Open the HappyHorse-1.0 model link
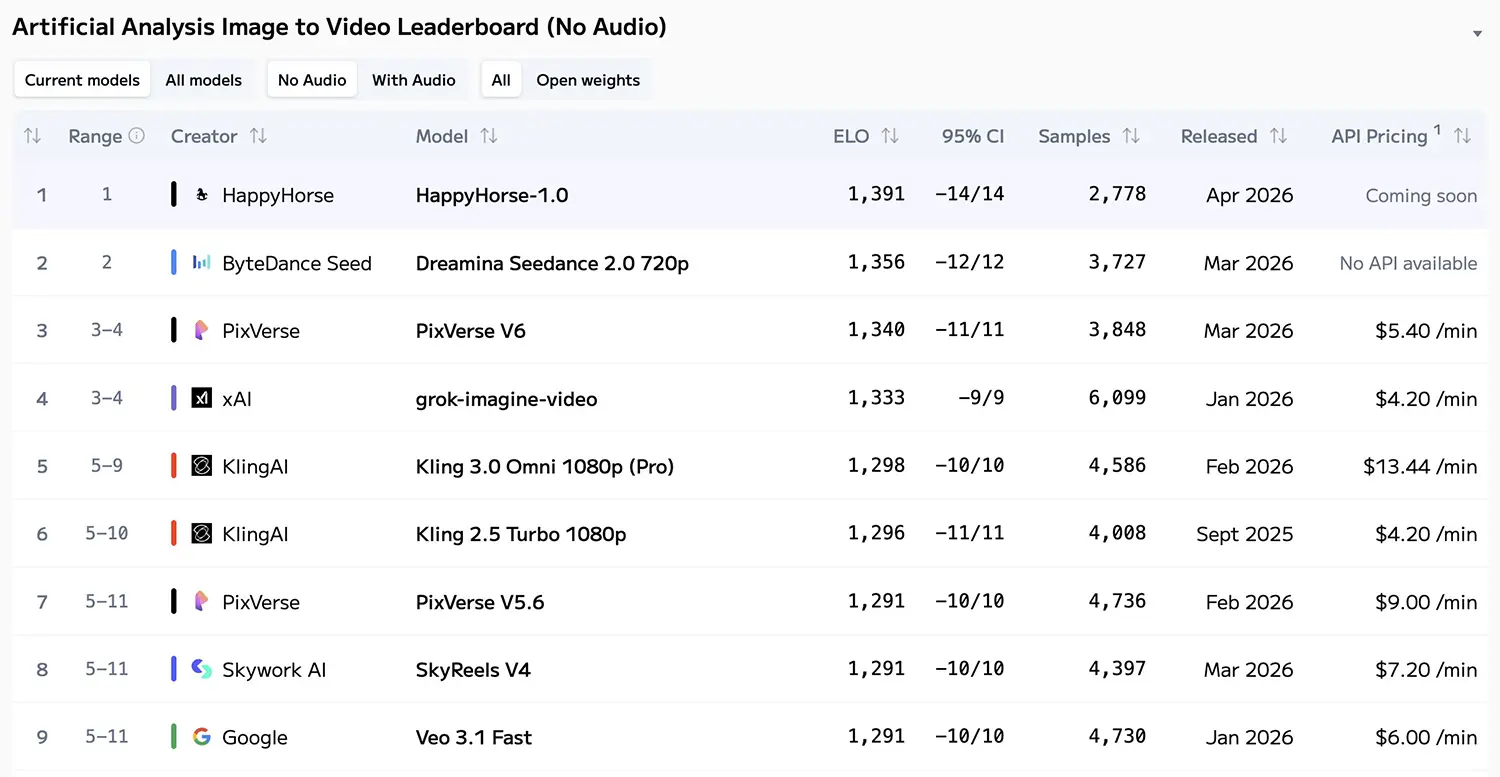Screen dimensions: 1500x777 (x=492, y=195)
